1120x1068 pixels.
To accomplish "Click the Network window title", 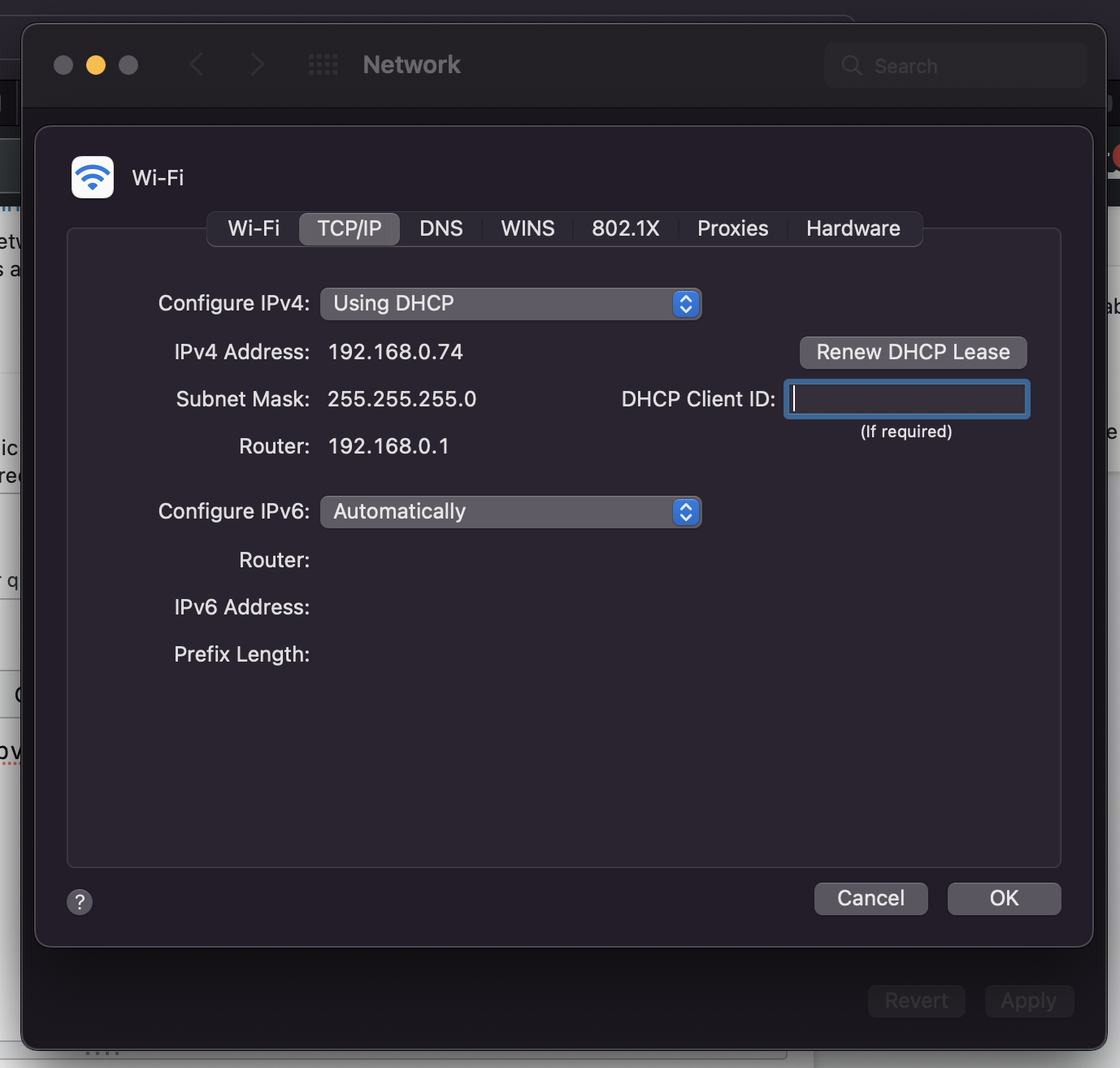I will (412, 65).
